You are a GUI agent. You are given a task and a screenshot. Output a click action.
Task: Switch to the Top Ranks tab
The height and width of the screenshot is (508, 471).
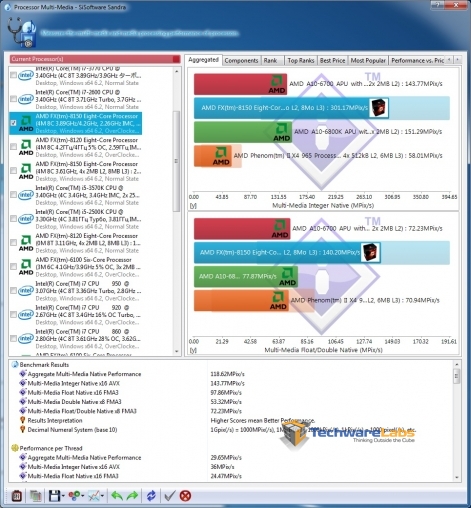(301, 60)
